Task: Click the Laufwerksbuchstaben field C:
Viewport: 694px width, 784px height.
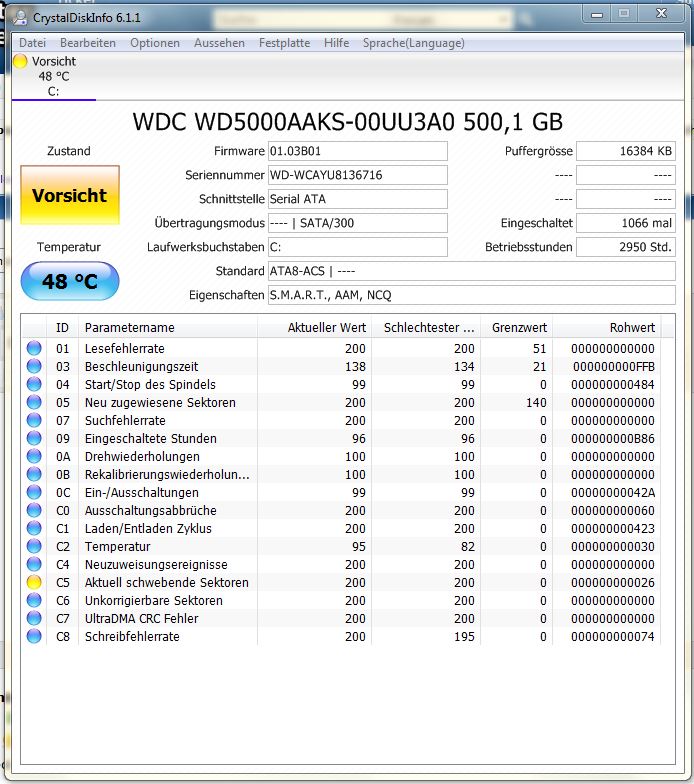Action: click(358, 247)
